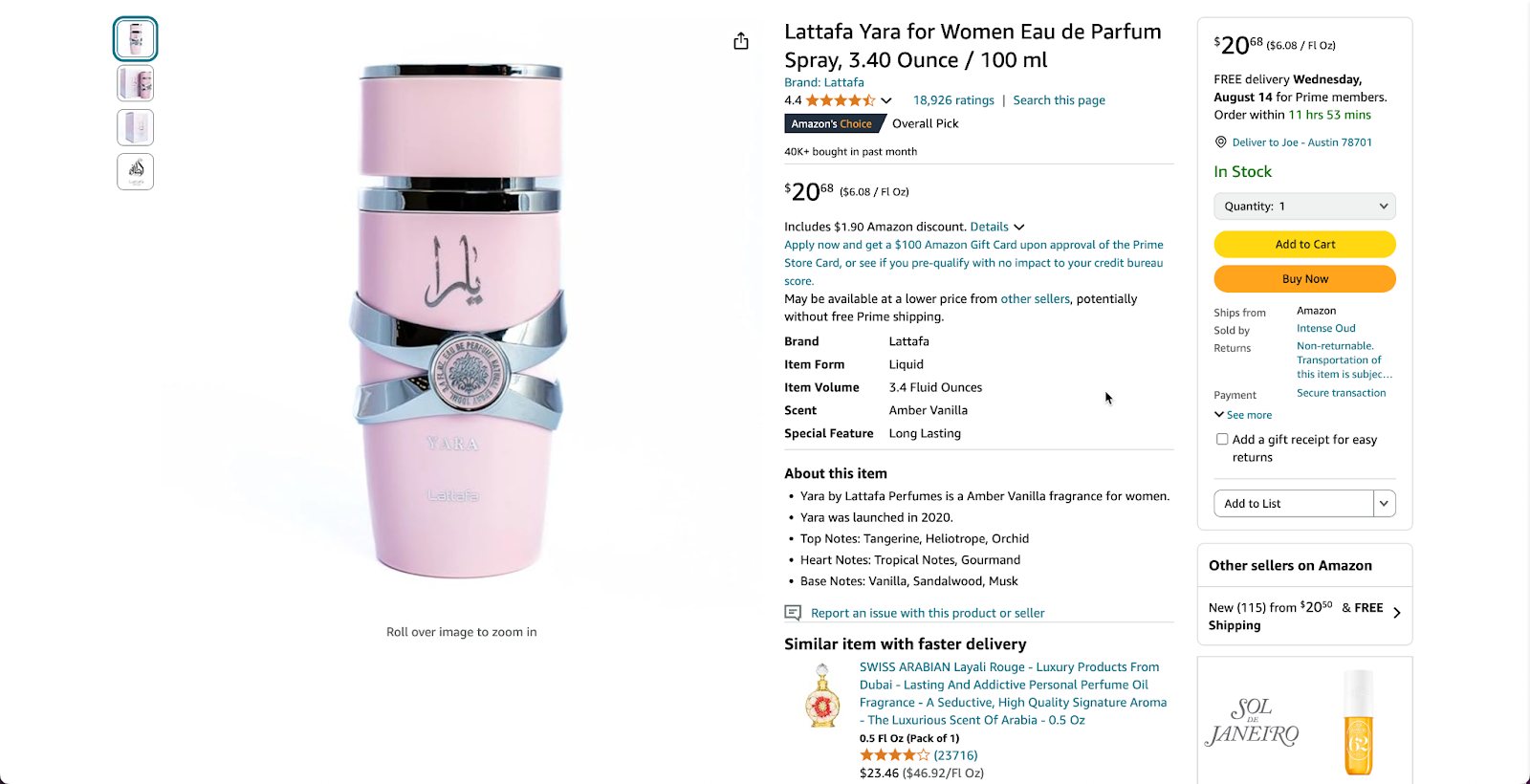
Task: Click the location pin next to Deliver to Joe
Action: click(x=1220, y=142)
